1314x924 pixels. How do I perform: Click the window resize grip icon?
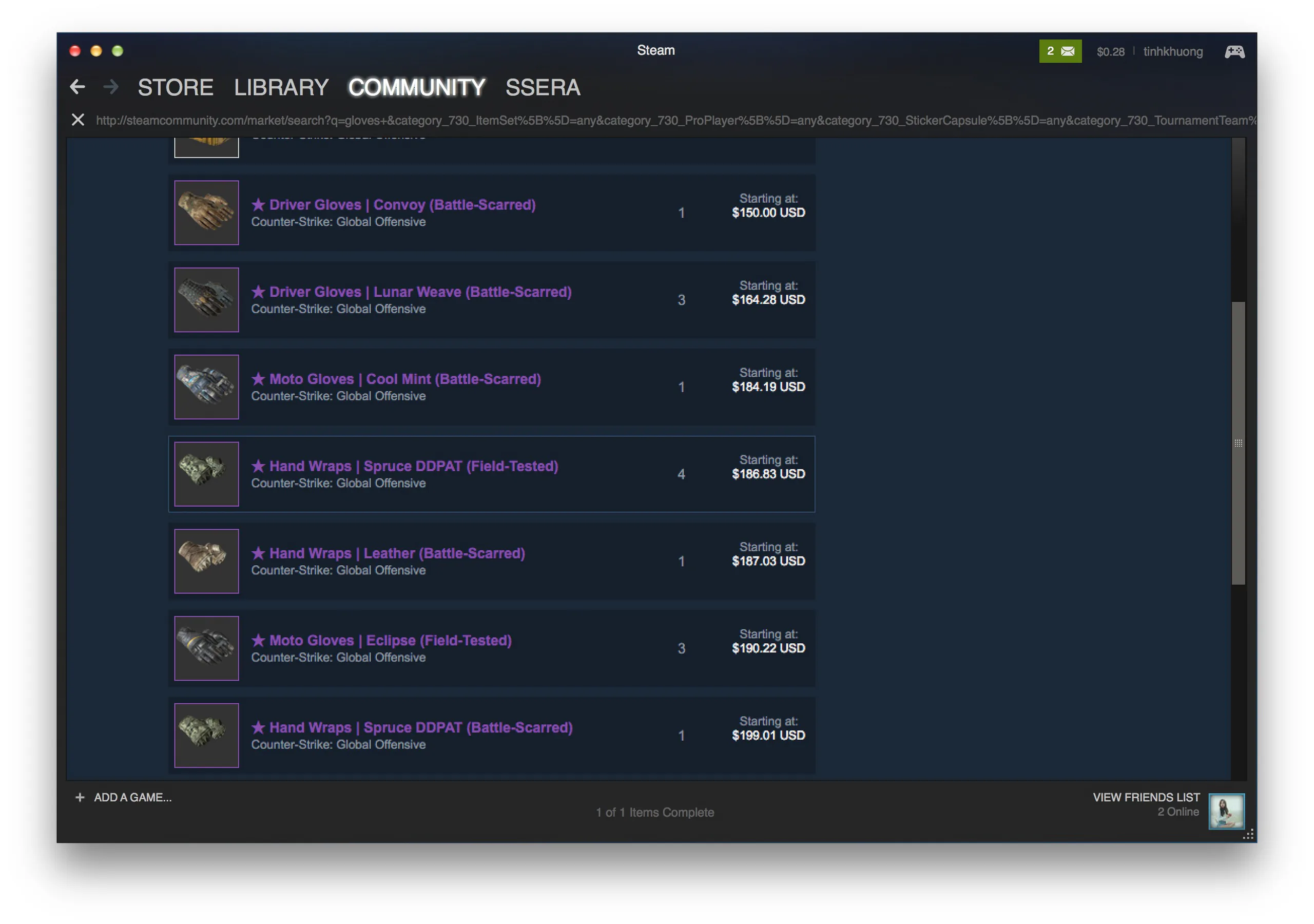[1248, 834]
